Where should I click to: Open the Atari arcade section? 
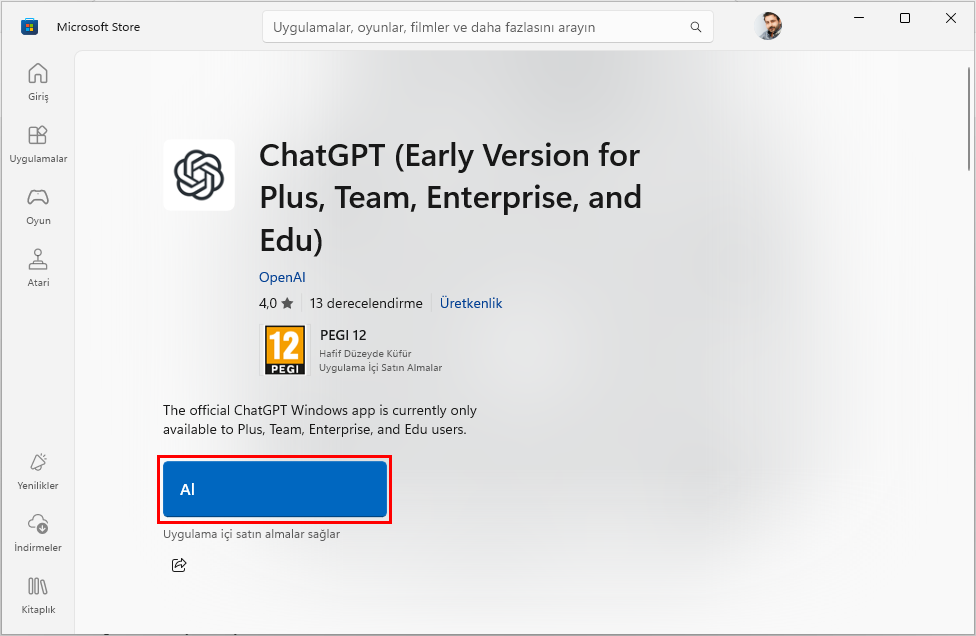[37, 266]
